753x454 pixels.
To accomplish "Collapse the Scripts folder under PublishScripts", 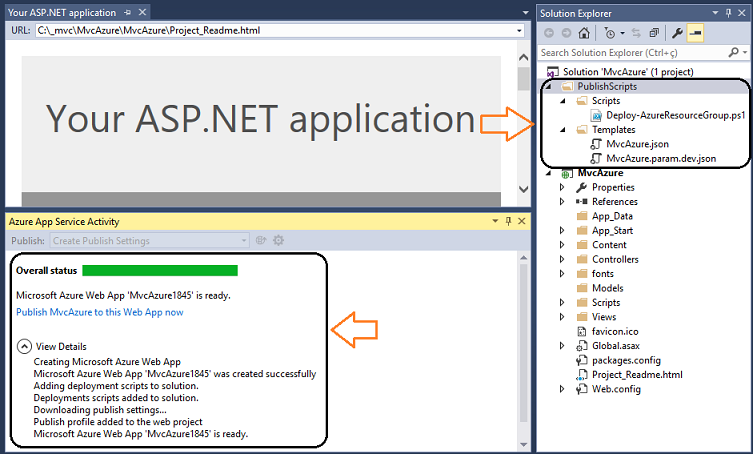I will (563, 101).
